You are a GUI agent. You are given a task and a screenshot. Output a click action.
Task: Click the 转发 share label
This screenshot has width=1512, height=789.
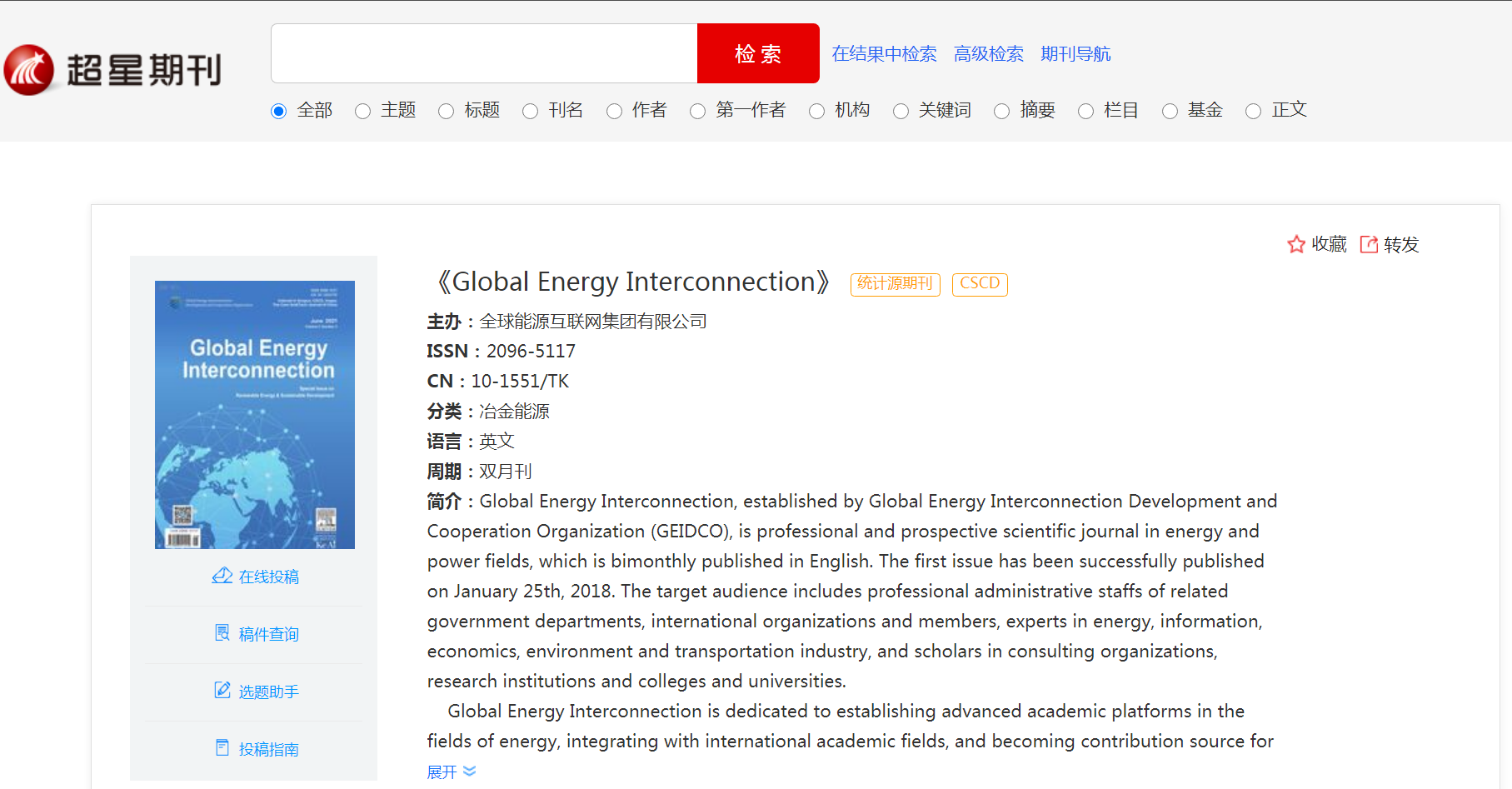1401,244
